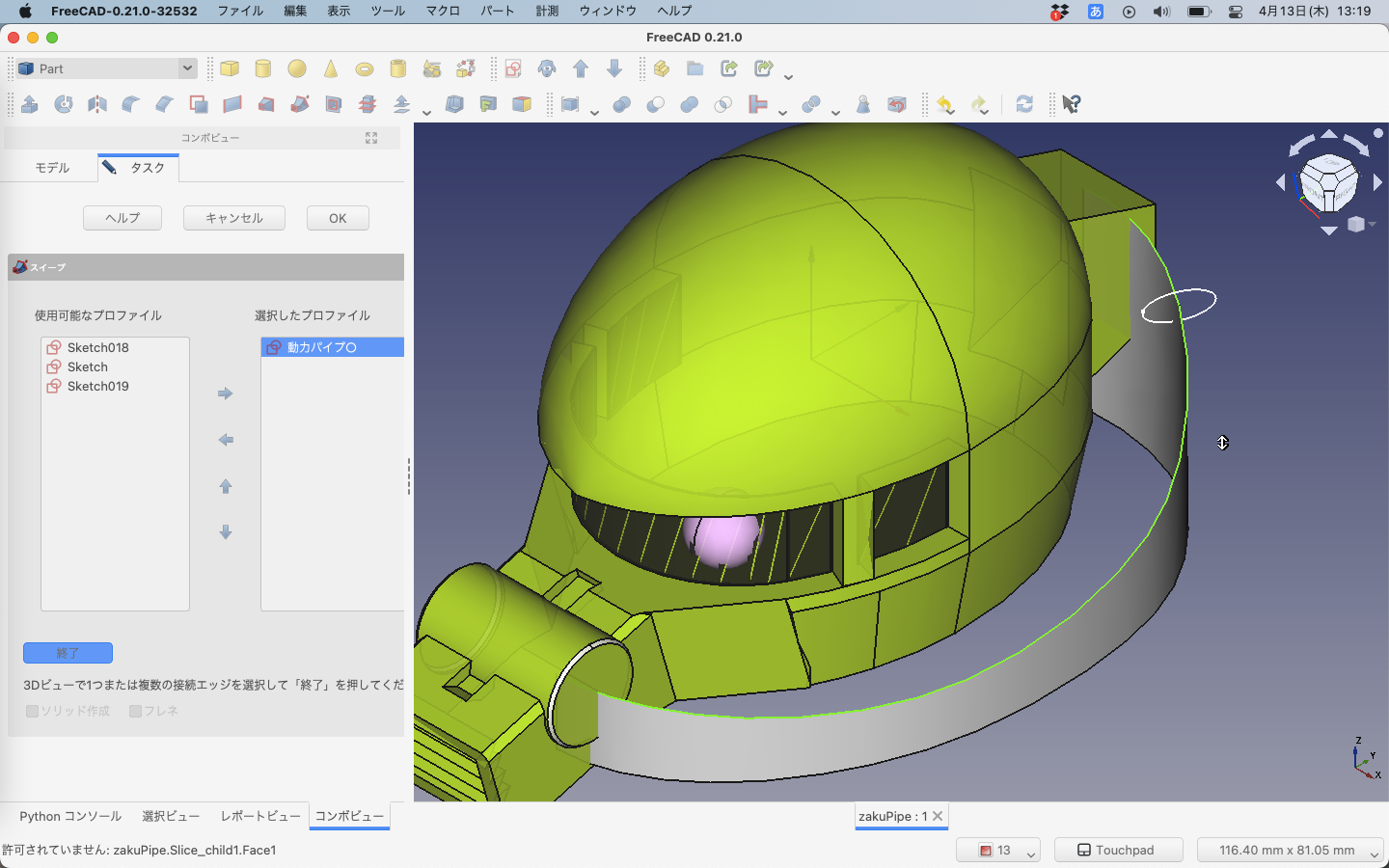1389x868 pixels.
Task: Create a Box primitive
Action: [x=230, y=68]
